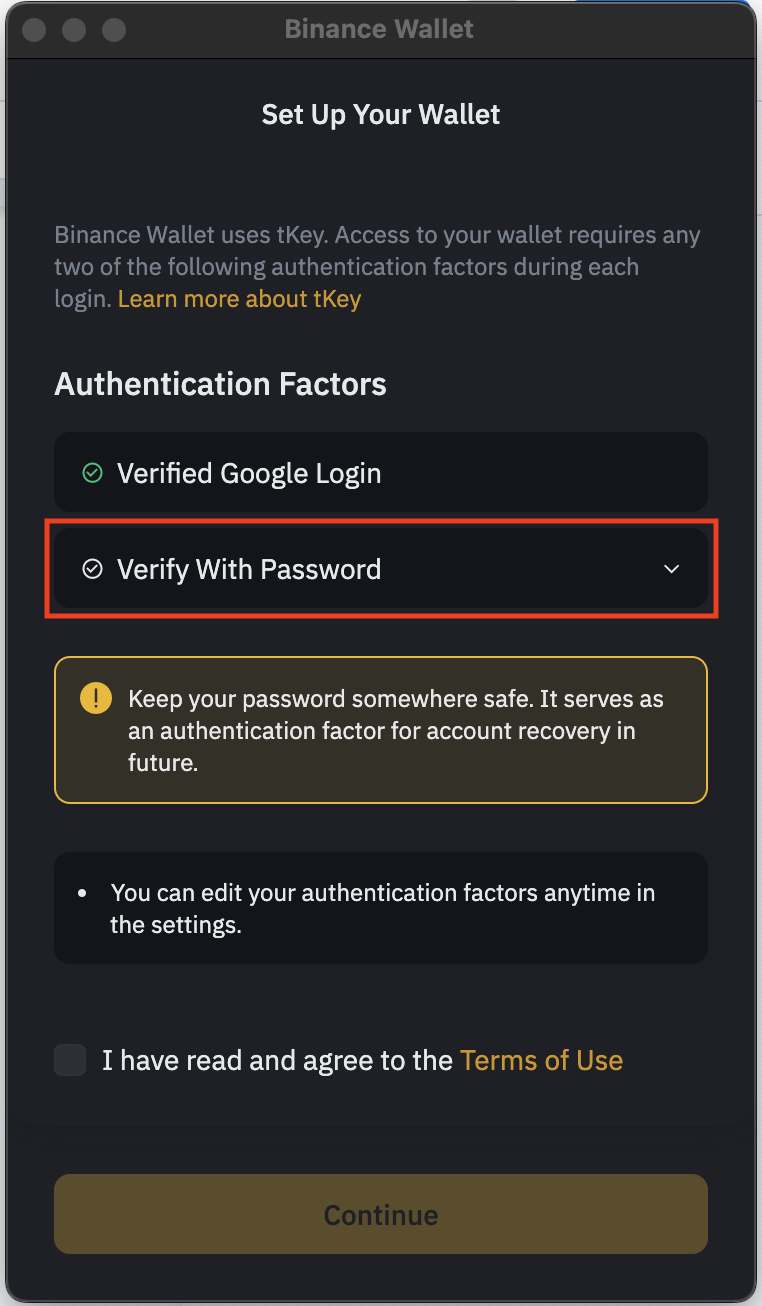762x1306 pixels.
Task: Open the Learn more about tKey link
Action: (239, 299)
